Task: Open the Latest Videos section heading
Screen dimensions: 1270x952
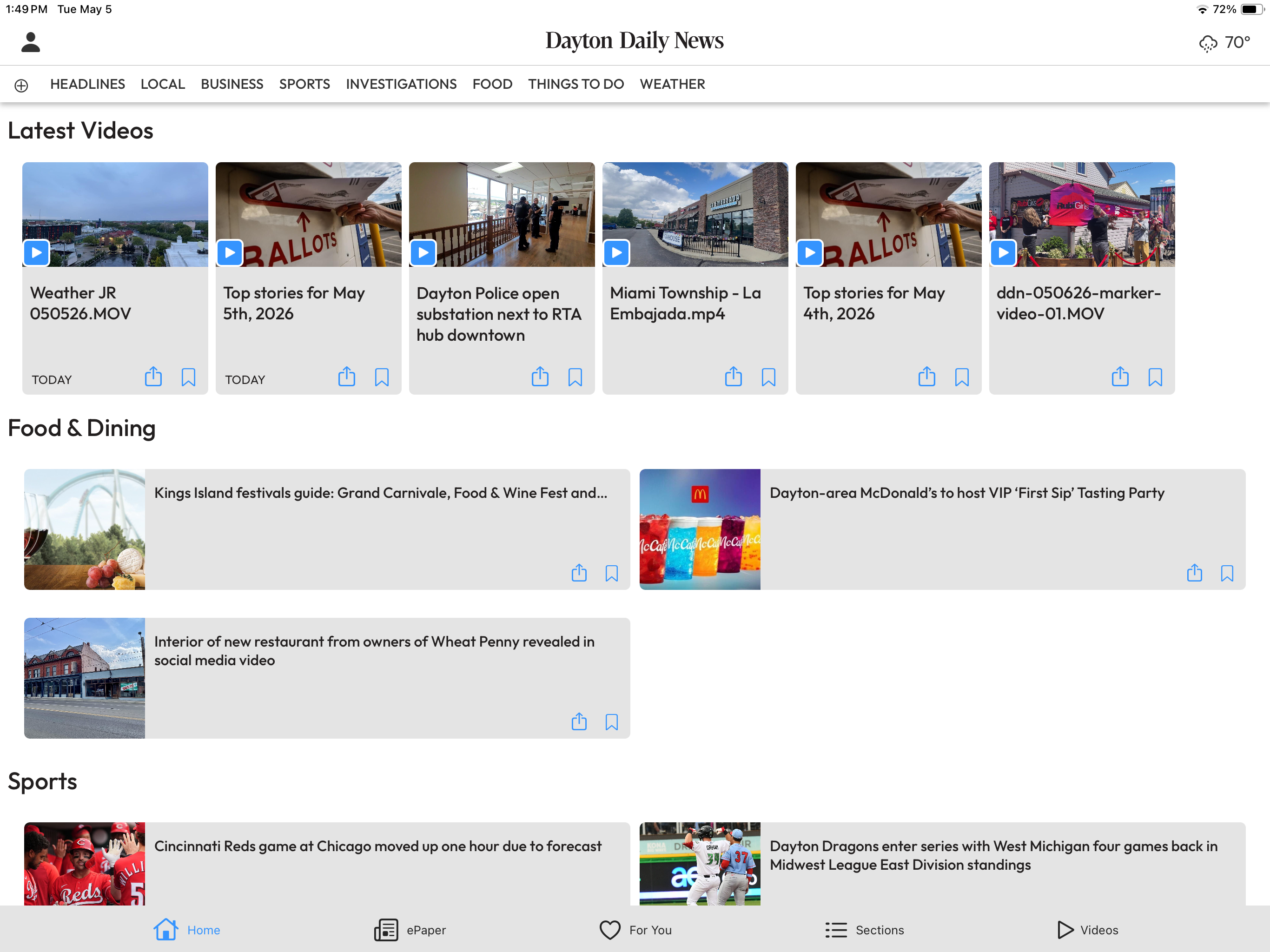Action: coord(80,130)
